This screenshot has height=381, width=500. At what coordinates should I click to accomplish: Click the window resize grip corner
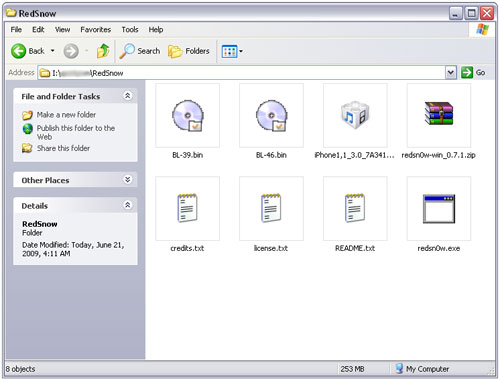tap(491, 372)
